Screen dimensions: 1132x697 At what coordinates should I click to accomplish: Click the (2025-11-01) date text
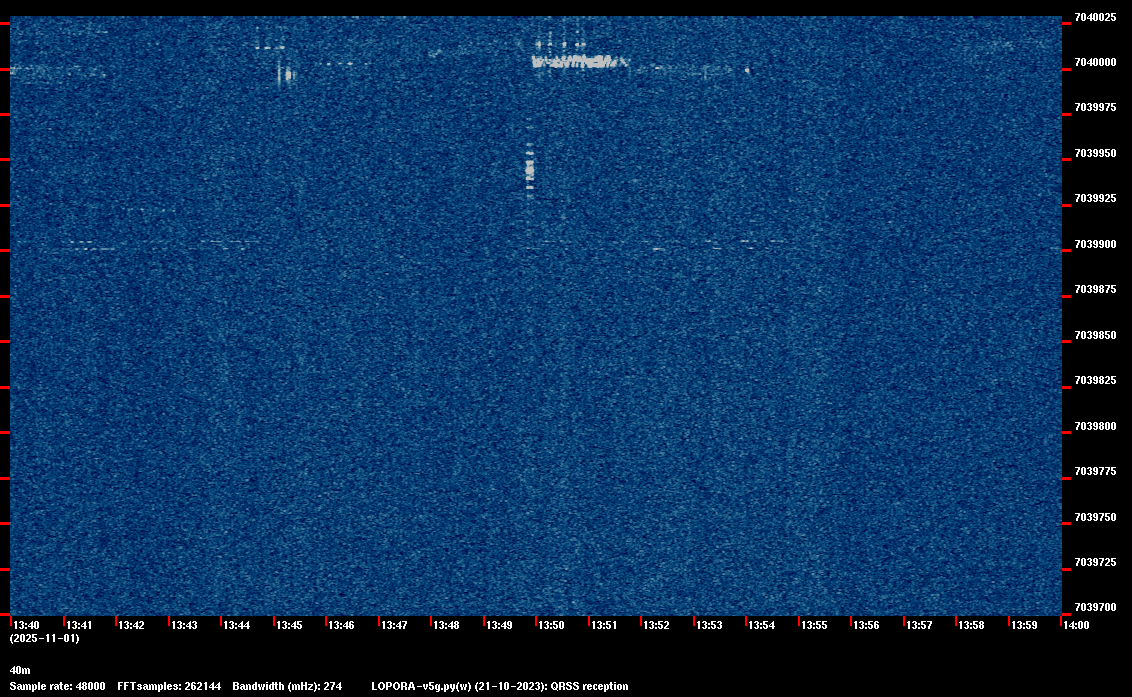(44, 638)
